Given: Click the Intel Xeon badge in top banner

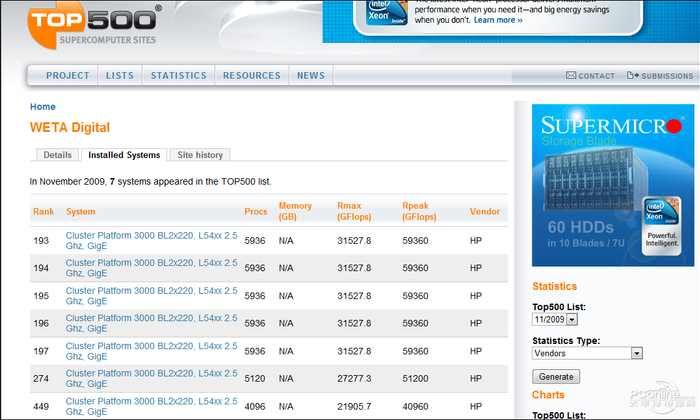Looking at the screenshot, I should 387,12.
